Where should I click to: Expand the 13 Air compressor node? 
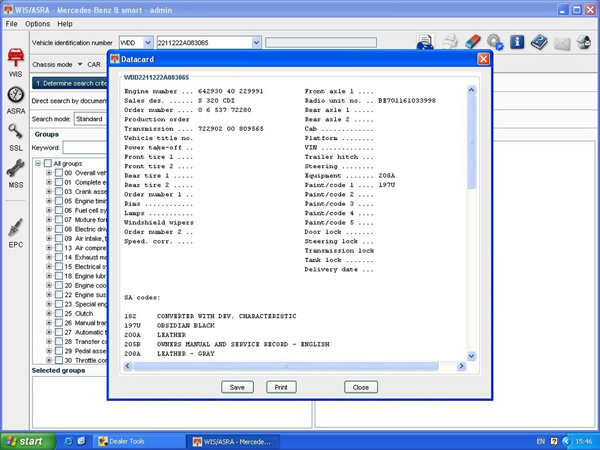coord(49,248)
